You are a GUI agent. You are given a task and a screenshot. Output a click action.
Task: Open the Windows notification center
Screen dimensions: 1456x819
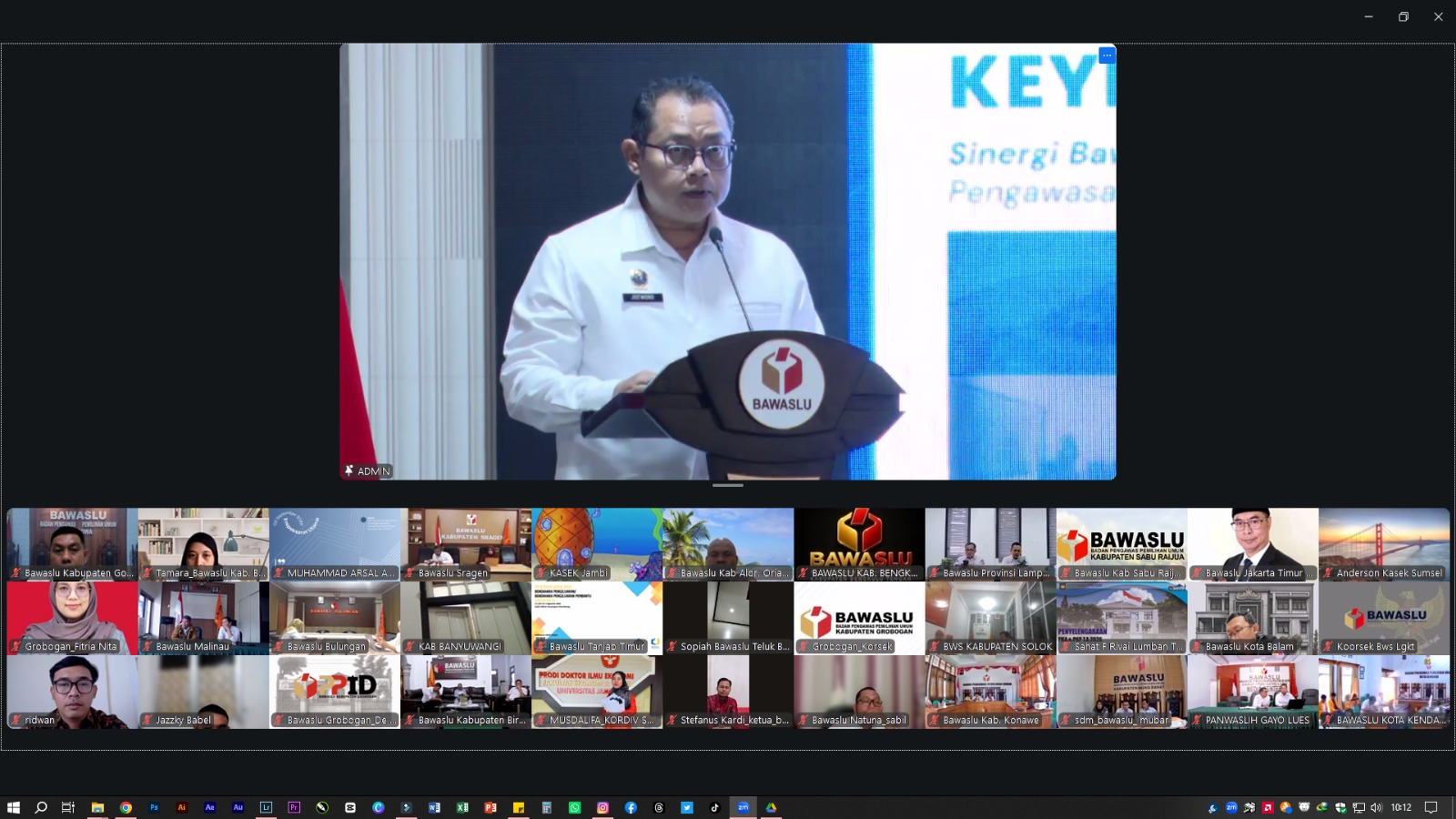(1431, 807)
